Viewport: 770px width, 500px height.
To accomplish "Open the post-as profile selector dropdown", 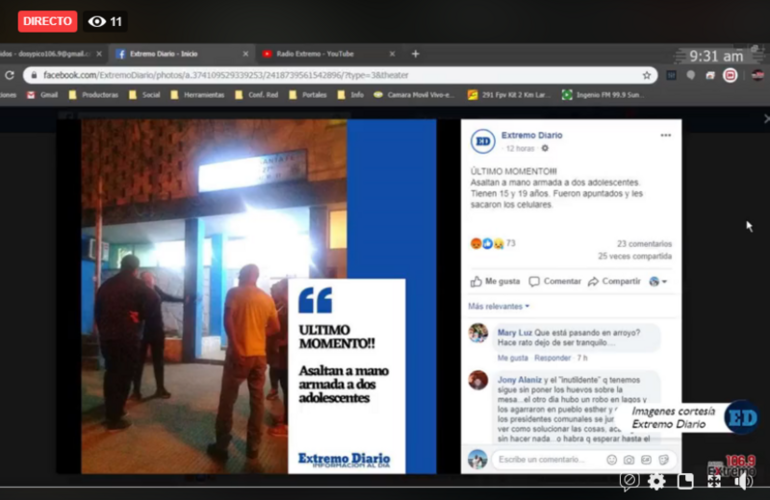I will 658,281.
